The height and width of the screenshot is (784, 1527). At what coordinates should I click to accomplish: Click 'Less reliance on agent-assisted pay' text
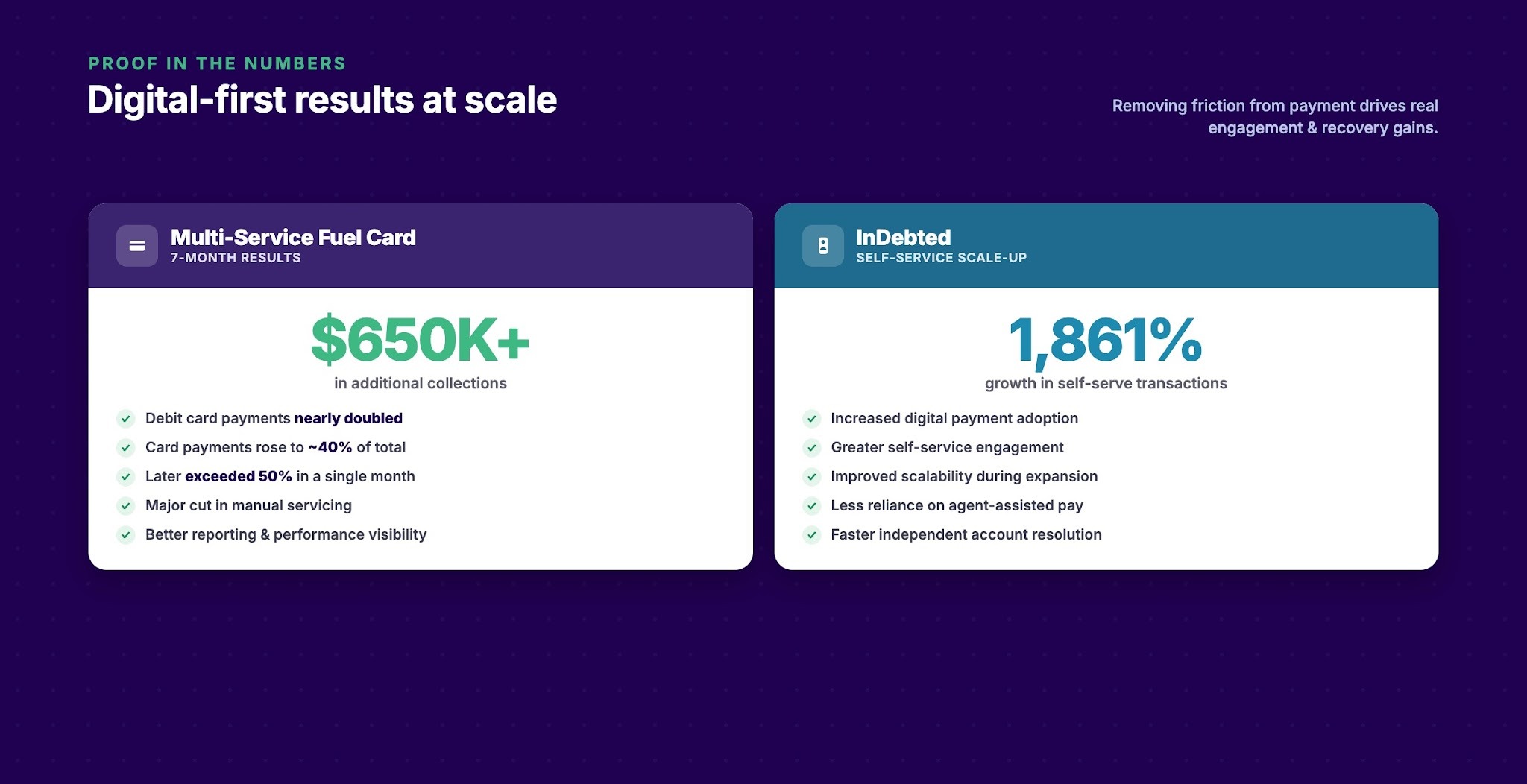[957, 505]
